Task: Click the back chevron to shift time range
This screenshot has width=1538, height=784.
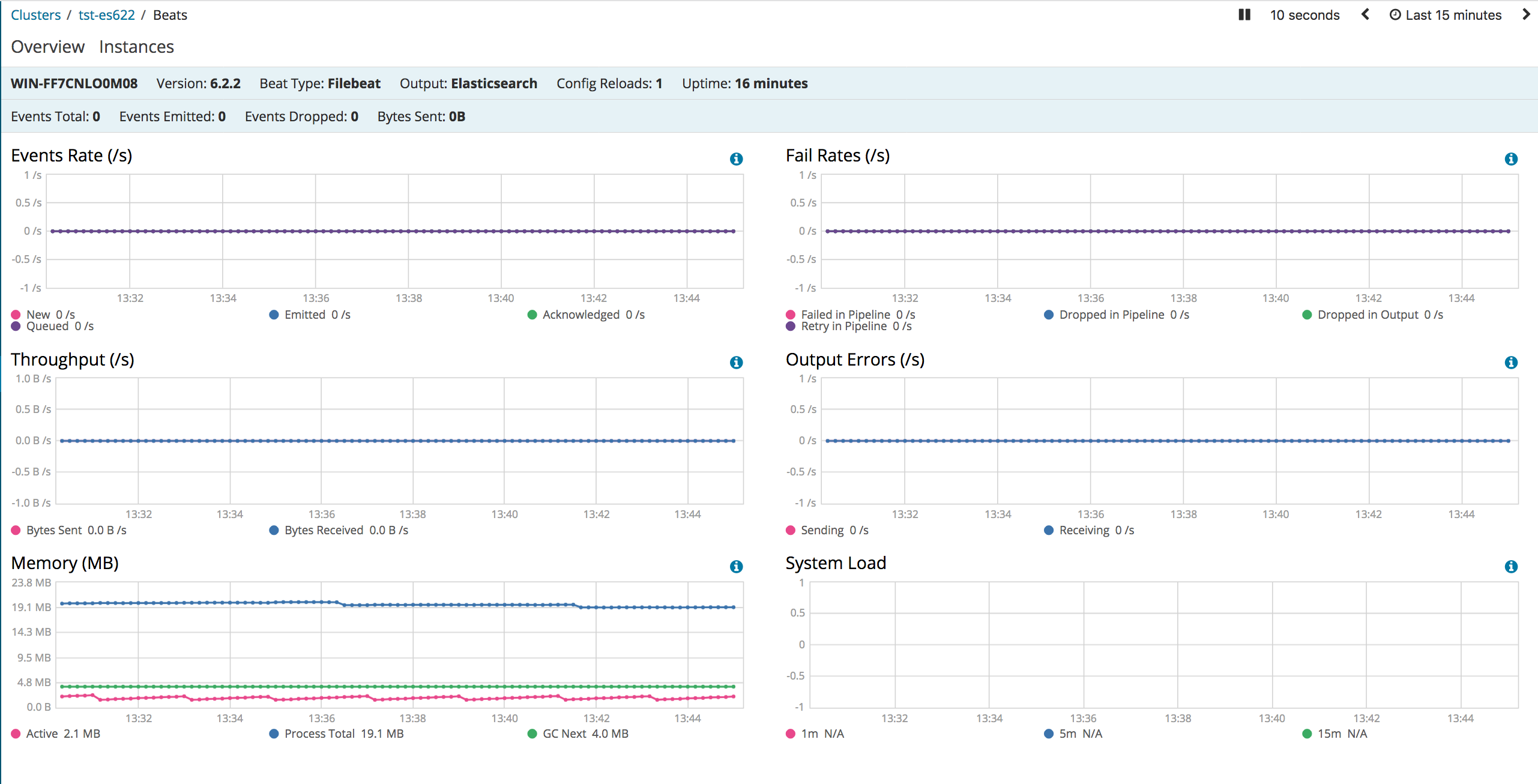Action: [1365, 14]
